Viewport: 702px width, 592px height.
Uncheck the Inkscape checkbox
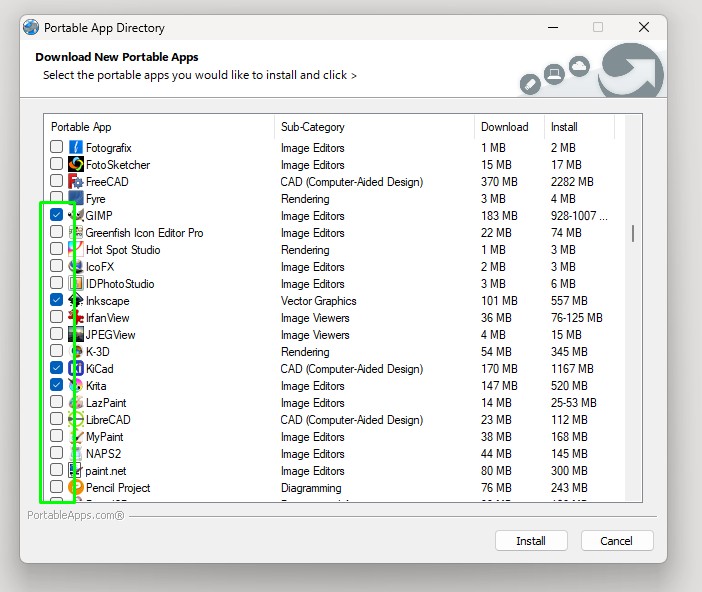pos(56,301)
